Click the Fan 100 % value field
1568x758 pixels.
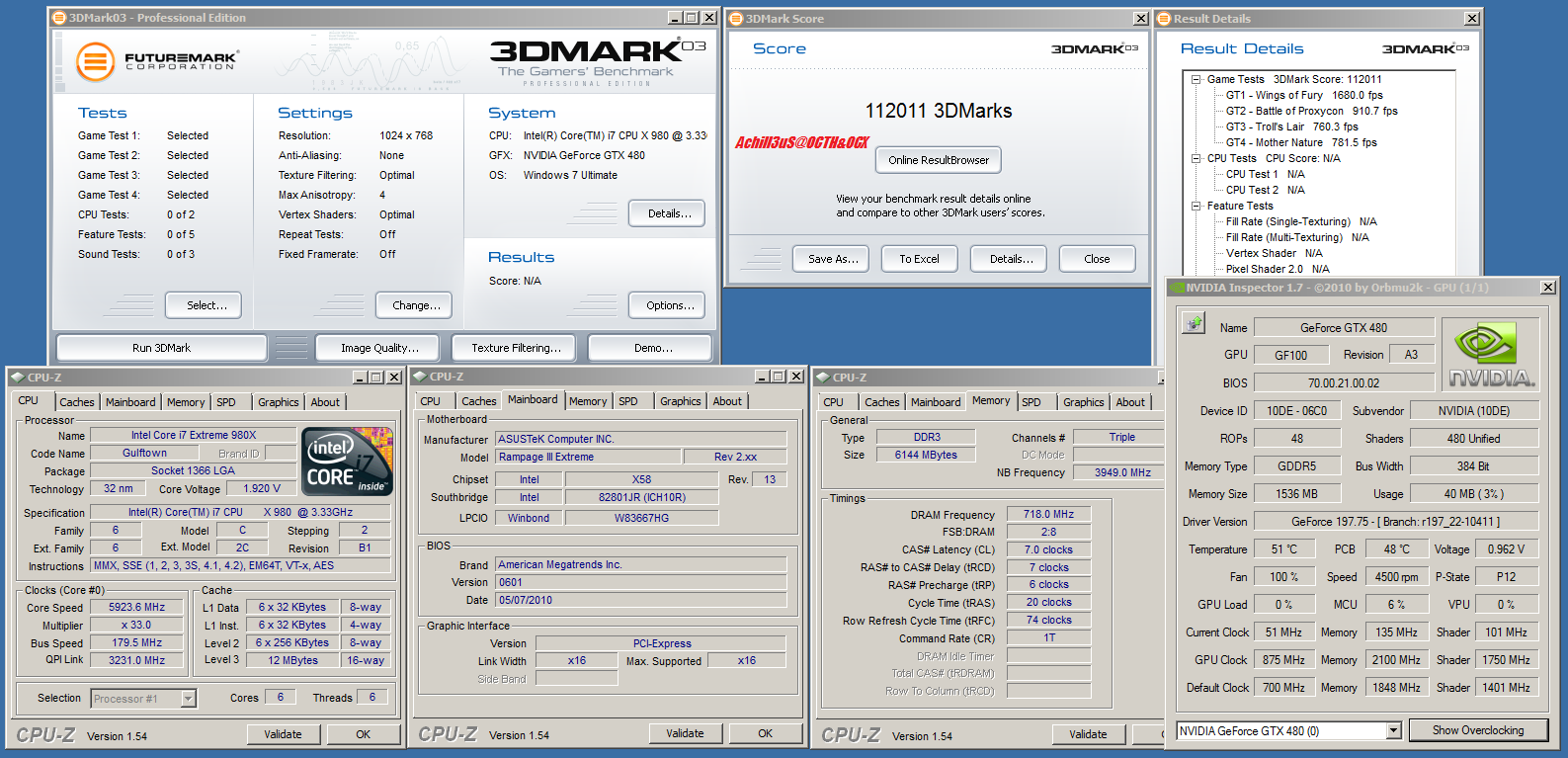1283,576
